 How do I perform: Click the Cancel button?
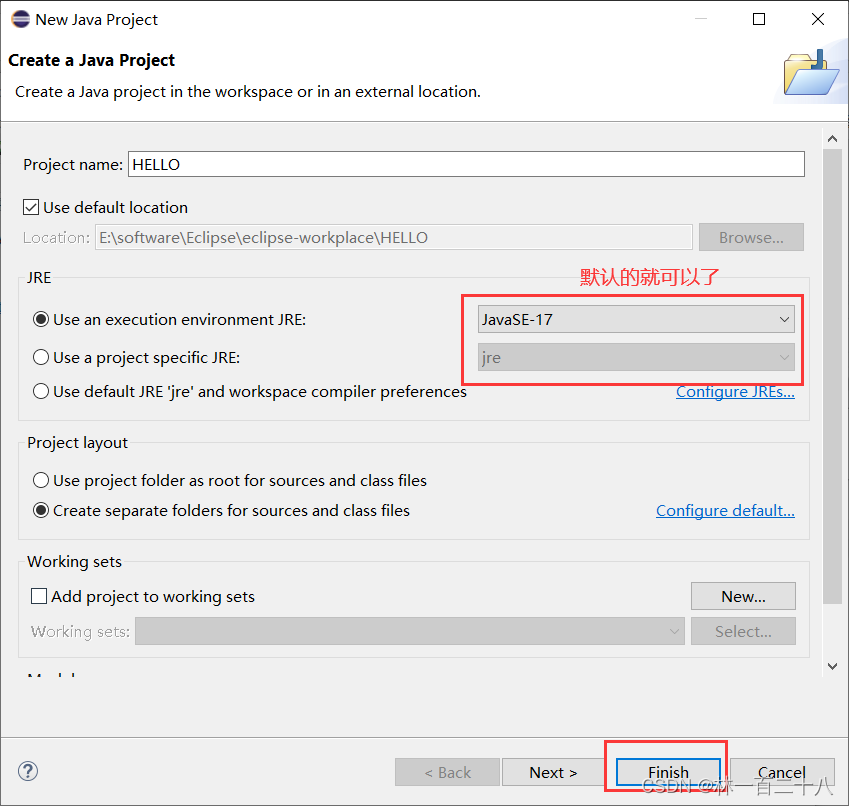coord(782,772)
